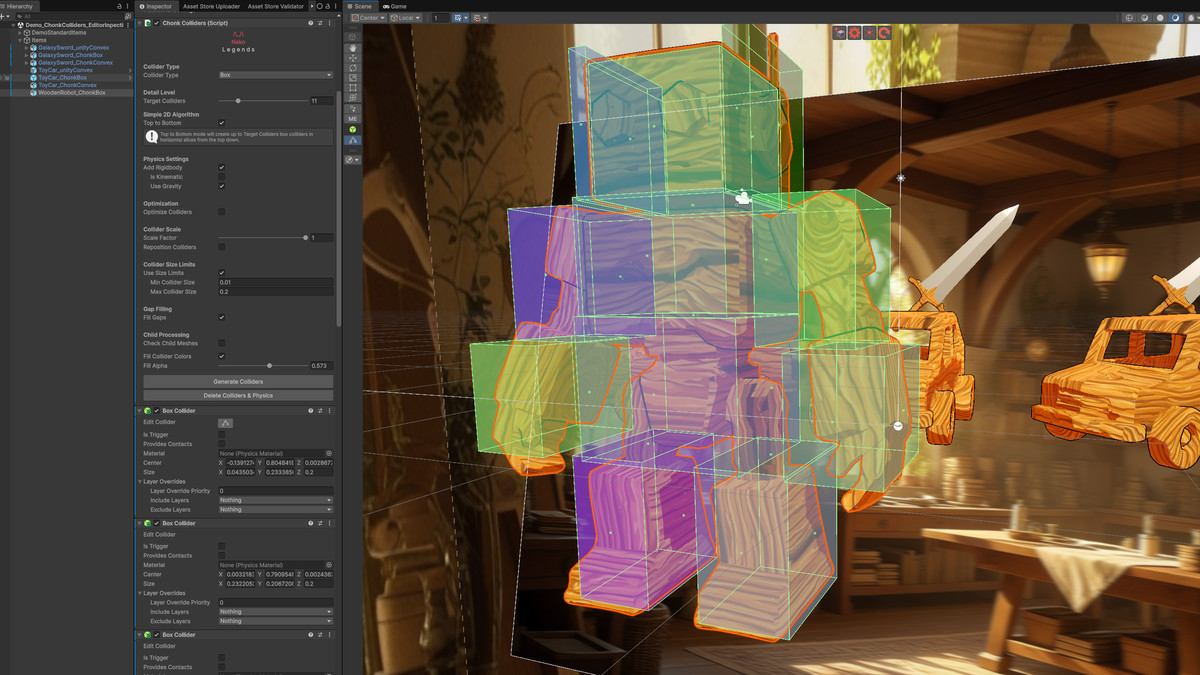The width and height of the screenshot is (1200, 675).
Task: Select the Rotate tool in Scene toolbar
Action: 352,68
